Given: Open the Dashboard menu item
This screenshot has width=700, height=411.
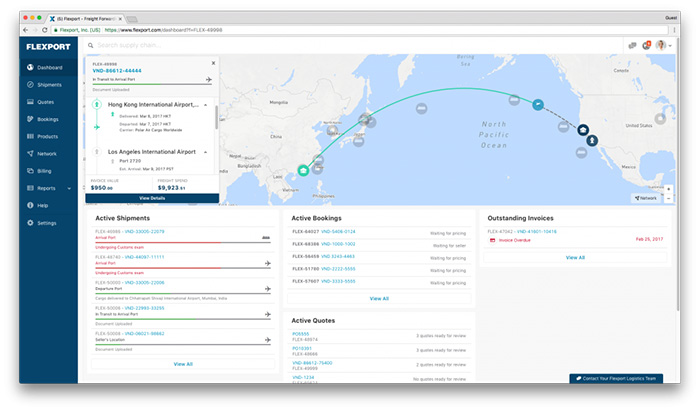Looking at the screenshot, I should click(48, 67).
